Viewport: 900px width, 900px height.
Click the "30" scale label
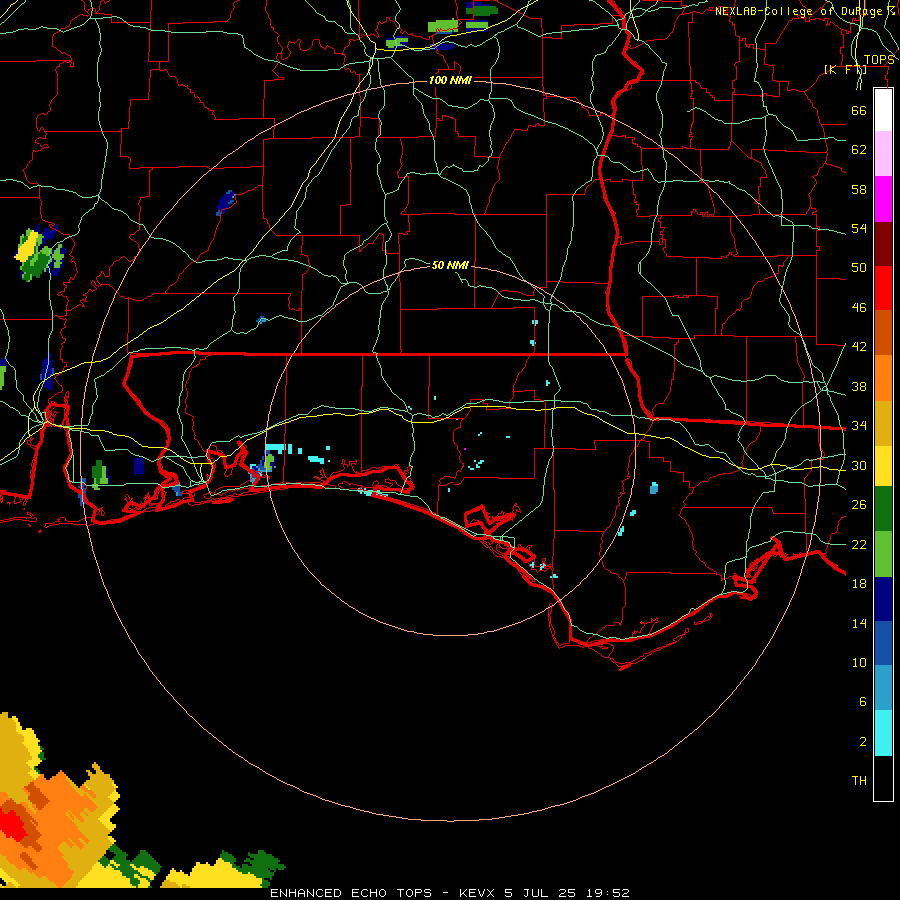tap(859, 465)
